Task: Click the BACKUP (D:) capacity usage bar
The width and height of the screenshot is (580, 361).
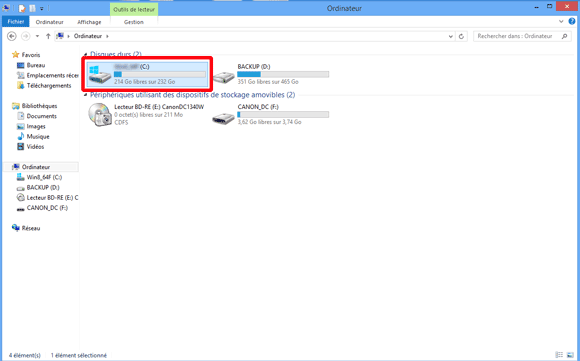Action: tap(283, 74)
